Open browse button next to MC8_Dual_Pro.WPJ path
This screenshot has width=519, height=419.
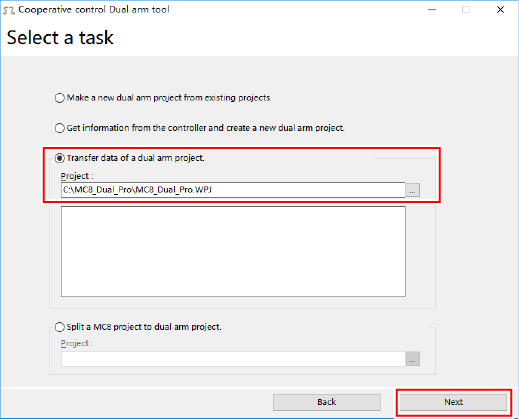pyautogui.click(x=412, y=190)
